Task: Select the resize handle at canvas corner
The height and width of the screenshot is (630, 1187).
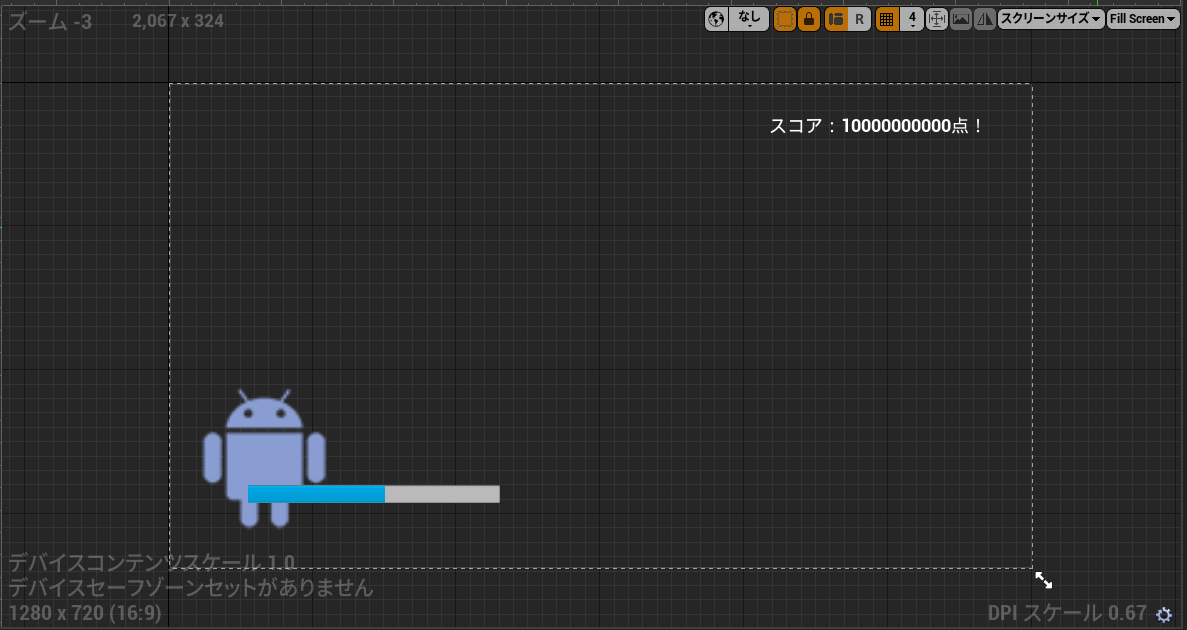Action: pos(1044,580)
